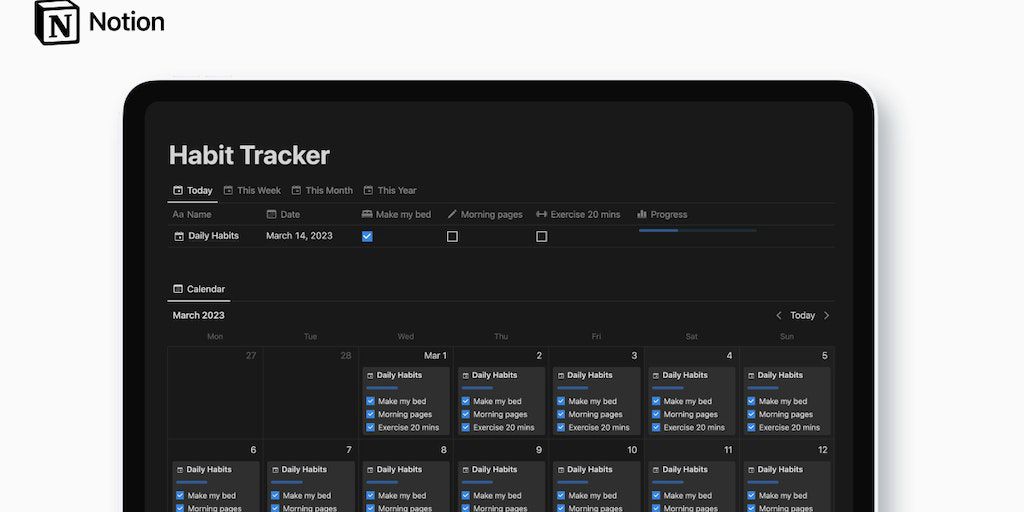Click the progress bar for March 14

[x=697, y=230]
